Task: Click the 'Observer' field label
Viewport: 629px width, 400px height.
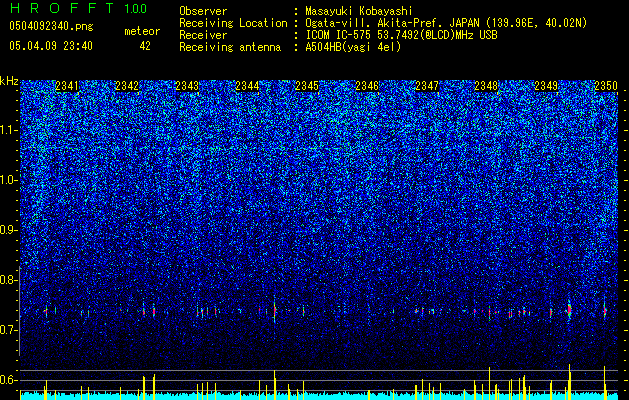Action: (x=203, y=11)
